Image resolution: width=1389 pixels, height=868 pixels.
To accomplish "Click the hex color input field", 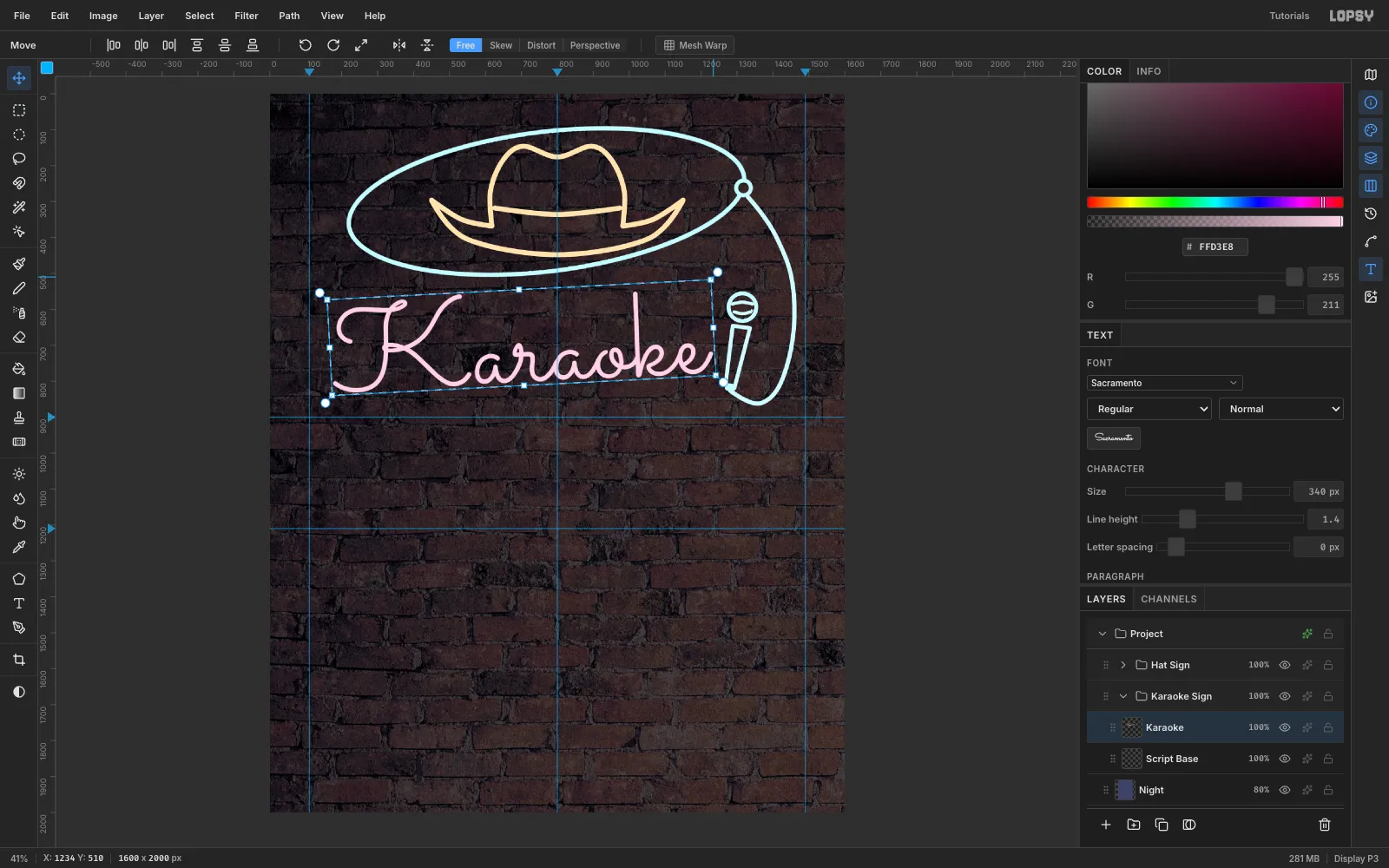I will click(1215, 247).
